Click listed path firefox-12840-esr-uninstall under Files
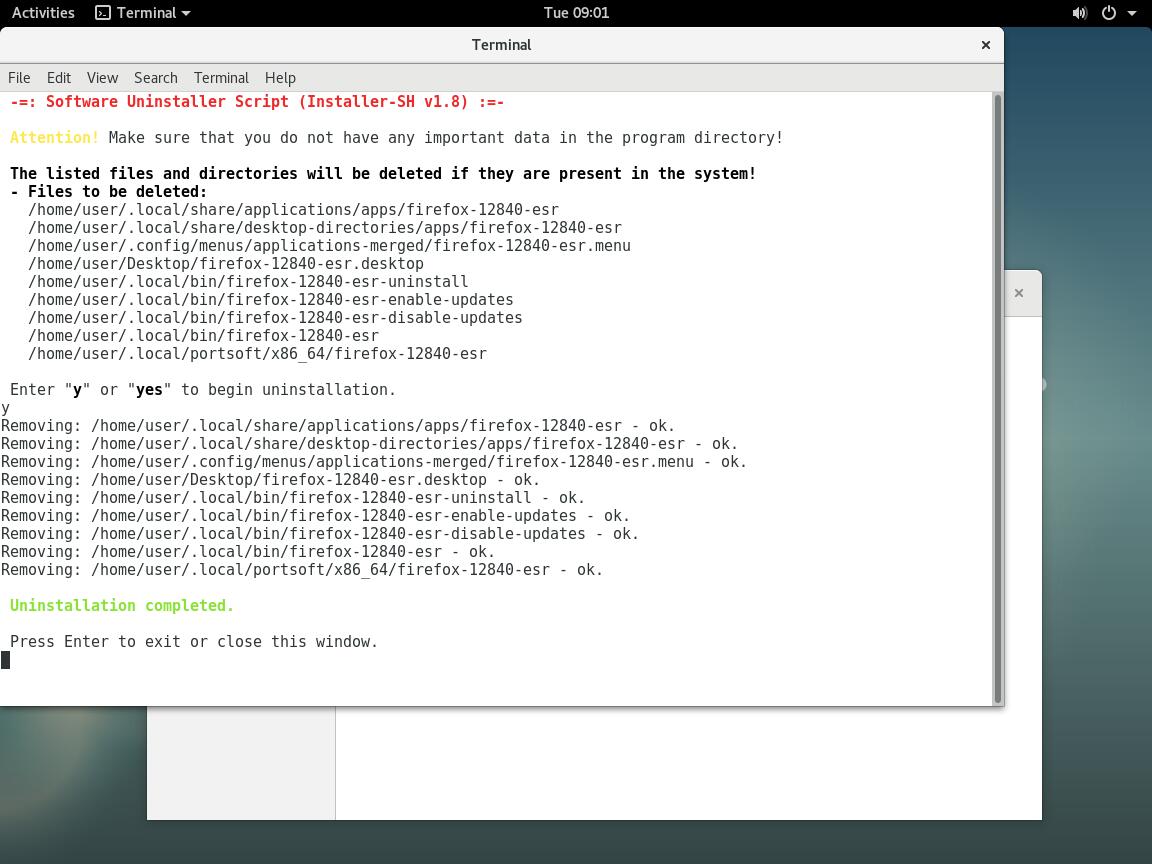This screenshot has height=864, width=1152. 248,281
